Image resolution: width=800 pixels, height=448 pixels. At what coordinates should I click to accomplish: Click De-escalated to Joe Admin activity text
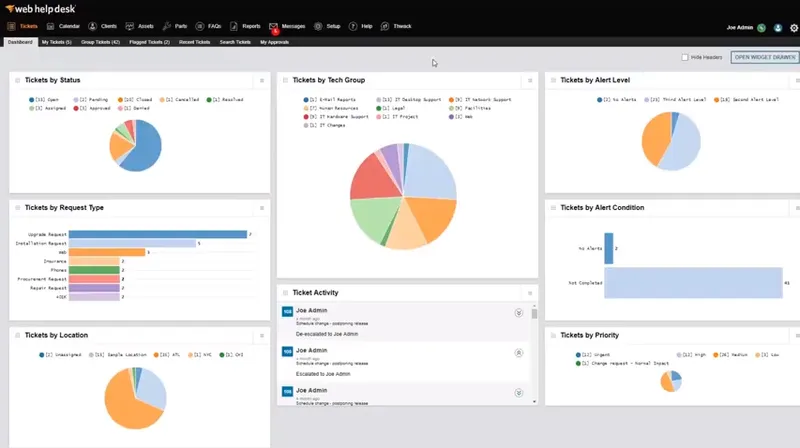click(x=327, y=334)
